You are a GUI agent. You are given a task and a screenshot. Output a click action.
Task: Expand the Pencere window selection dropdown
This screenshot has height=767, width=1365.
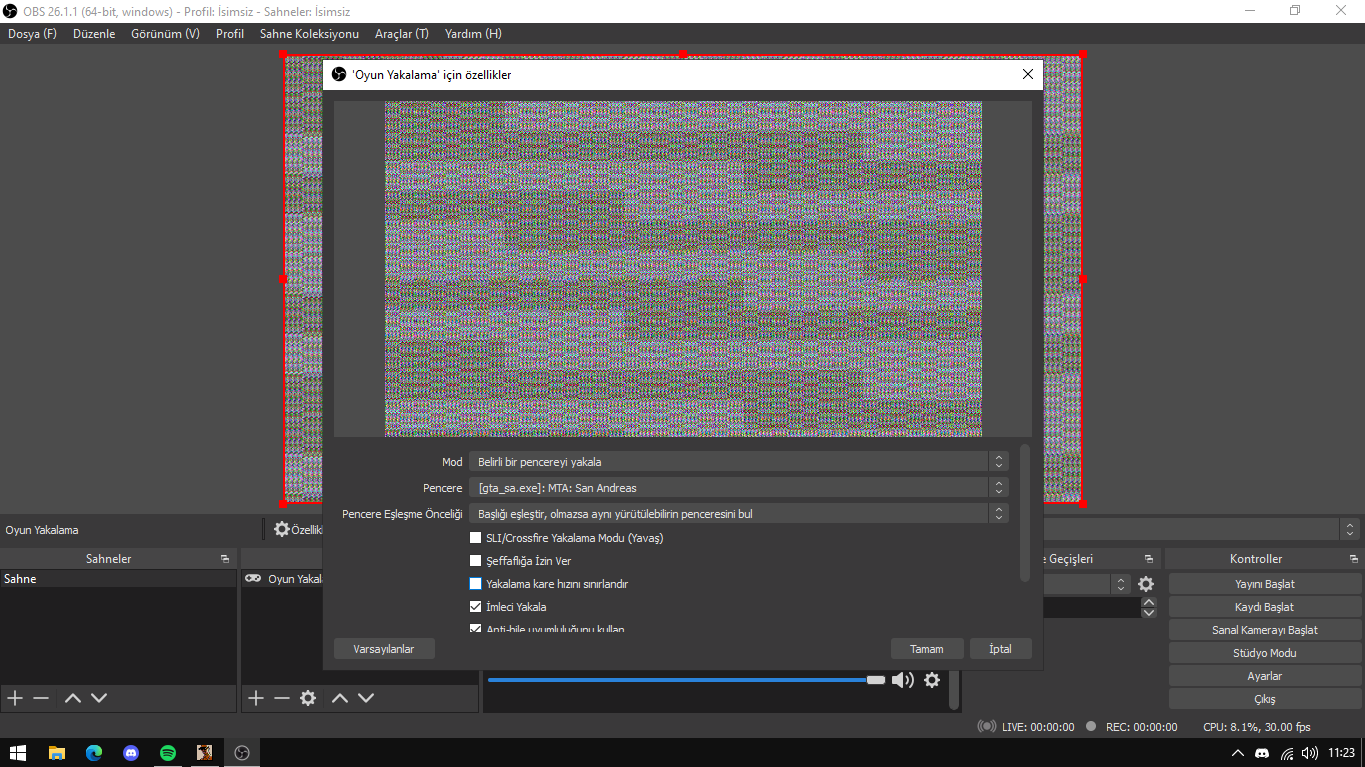tap(738, 488)
